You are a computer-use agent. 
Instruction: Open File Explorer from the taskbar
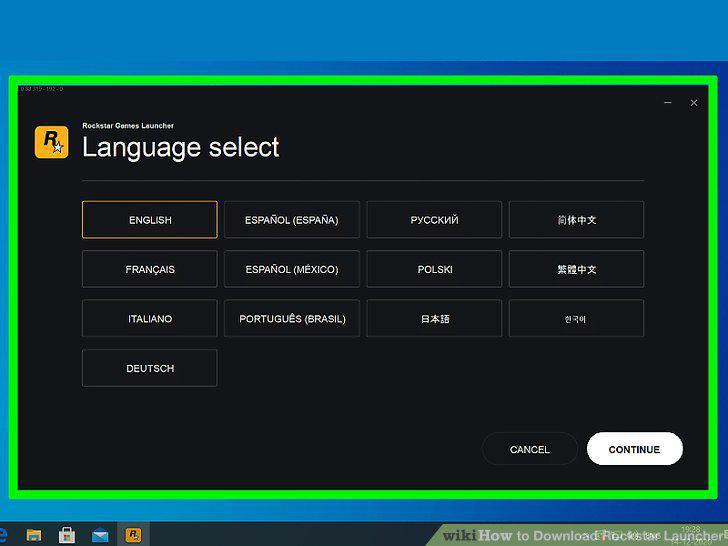pyautogui.click(x=34, y=535)
